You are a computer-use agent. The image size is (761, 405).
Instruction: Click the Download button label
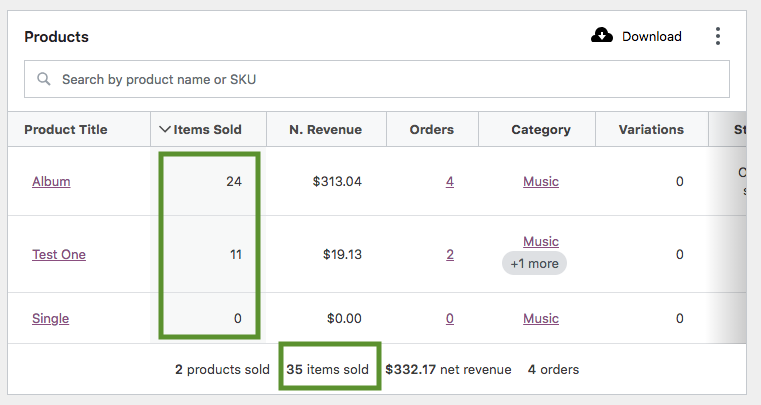pos(652,36)
